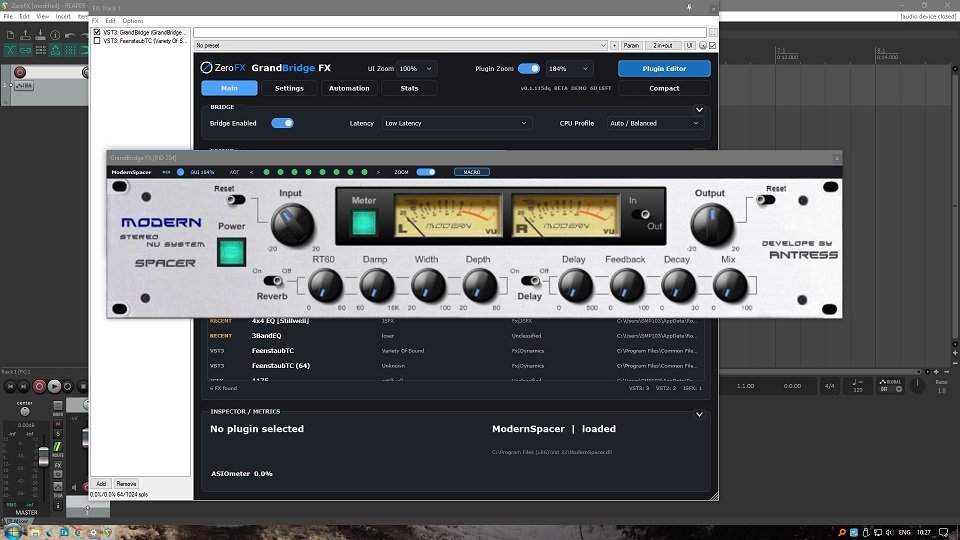Click the Param button
Image resolution: width=960 pixels, height=540 pixels.
click(631, 45)
